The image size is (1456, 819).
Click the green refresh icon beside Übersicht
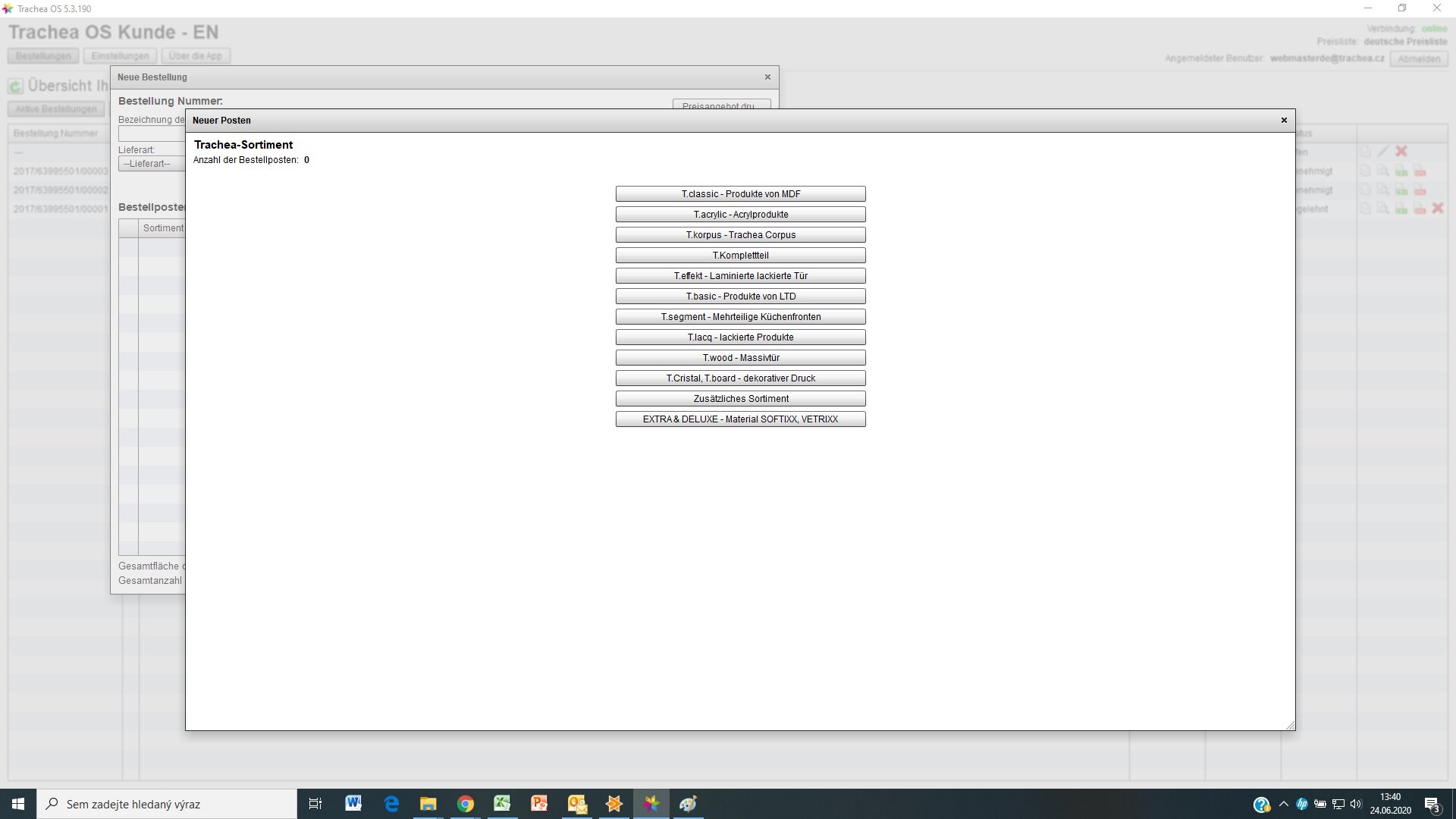(16, 86)
